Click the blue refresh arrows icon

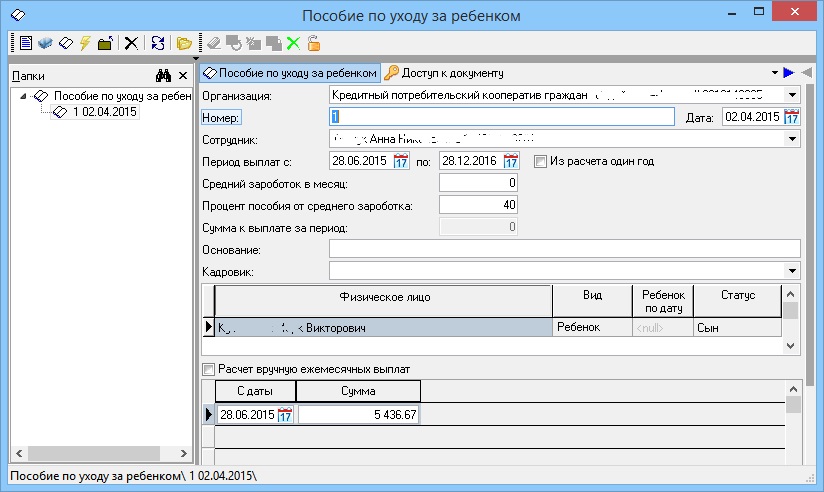[158, 43]
